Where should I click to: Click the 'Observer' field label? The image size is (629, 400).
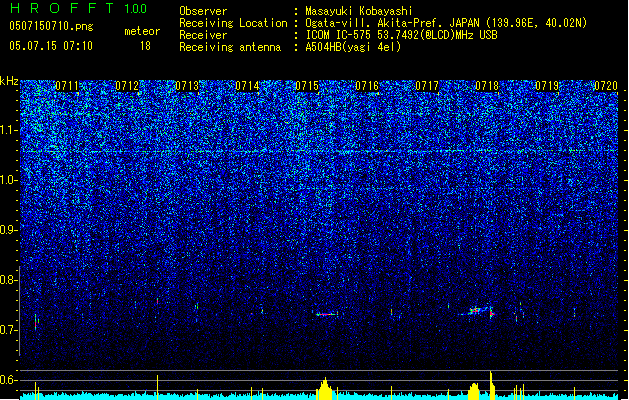[x=203, y=11]
